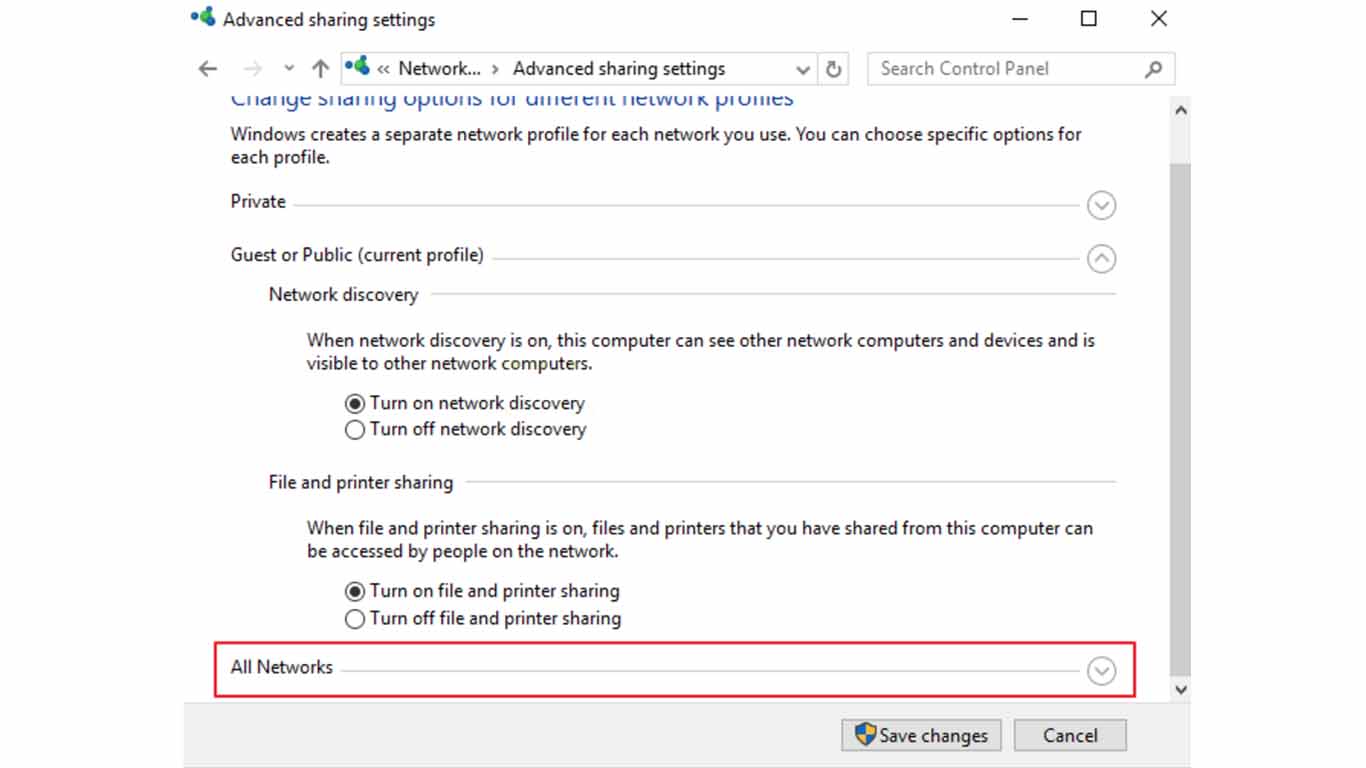Screen dimensions: 1366x768
Task: Click the refresh icon in address bar
Action: click(833, 68)
